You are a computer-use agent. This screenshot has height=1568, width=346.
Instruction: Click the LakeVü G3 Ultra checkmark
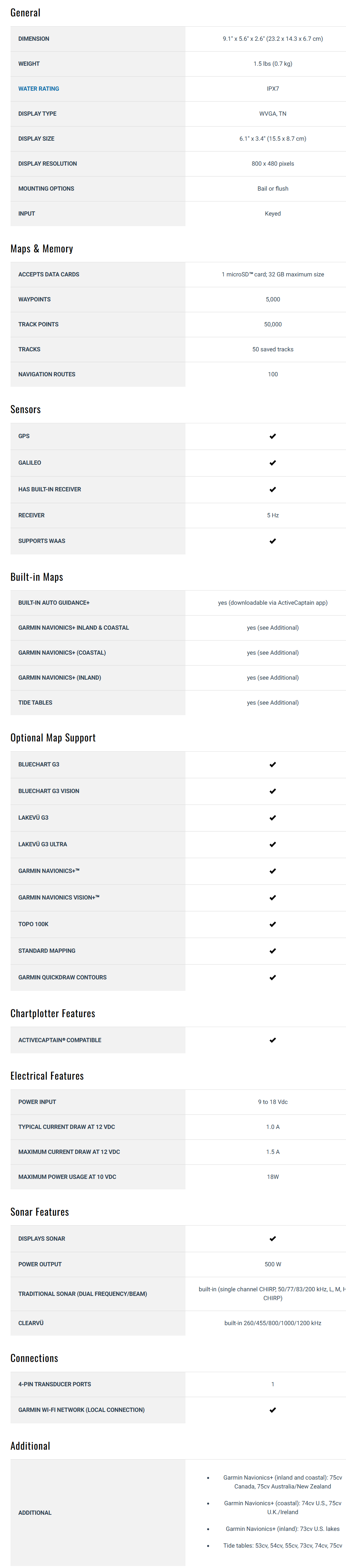click(272, 845)
